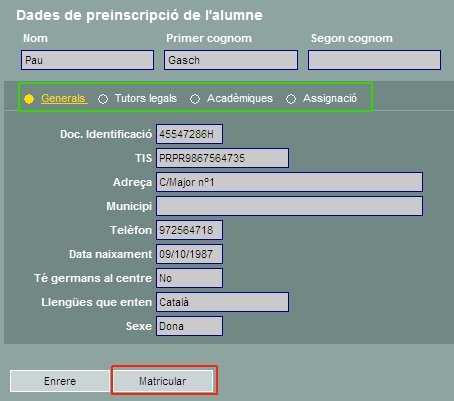Open the Generals tab label
The width and height of the screenshot is (454, 401).
[64, 98]
